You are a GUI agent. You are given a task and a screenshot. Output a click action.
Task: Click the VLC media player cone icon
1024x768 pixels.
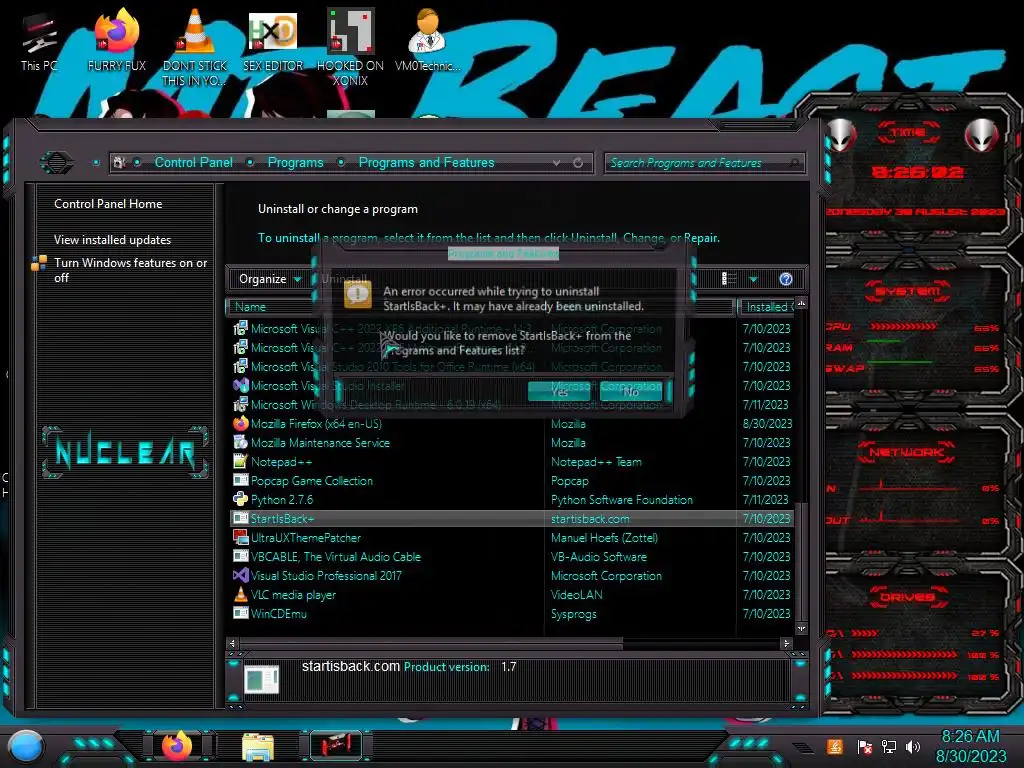click(240, 594)
